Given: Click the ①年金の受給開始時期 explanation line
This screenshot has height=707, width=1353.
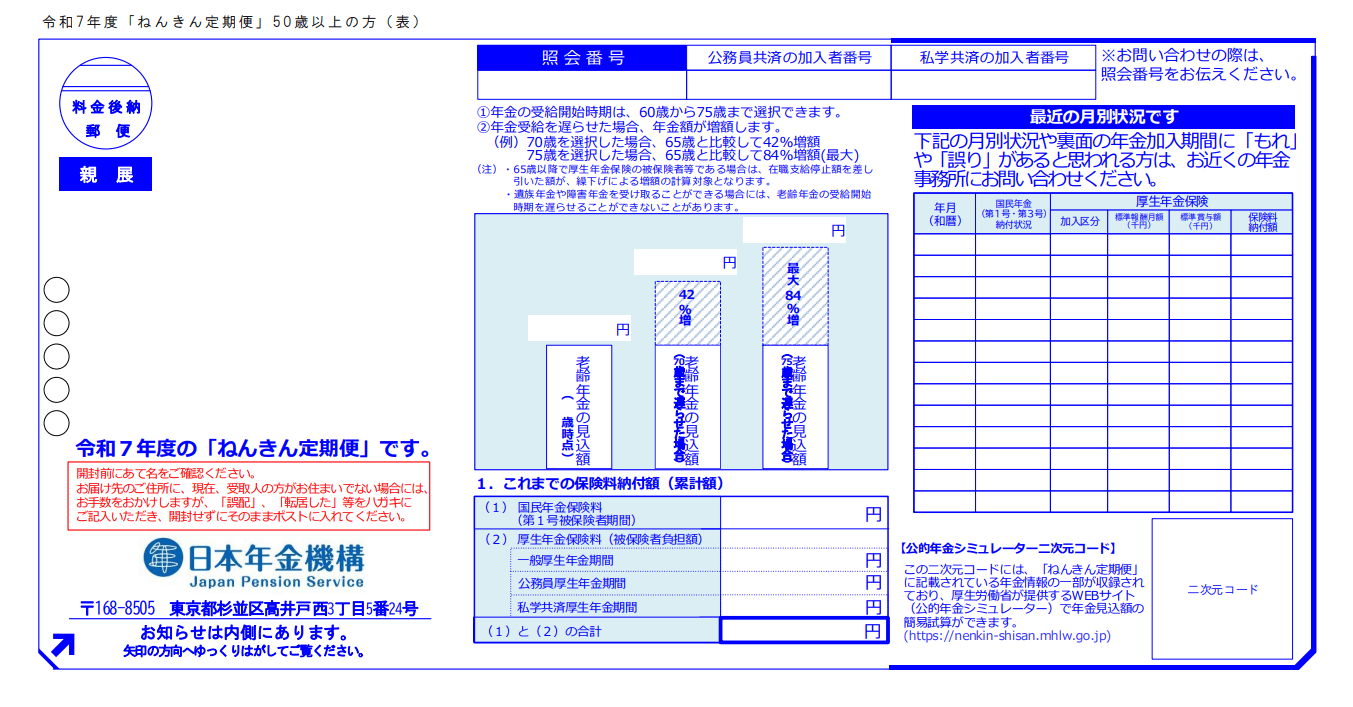Looking at the screenshot, I should [x=662, y=113].
